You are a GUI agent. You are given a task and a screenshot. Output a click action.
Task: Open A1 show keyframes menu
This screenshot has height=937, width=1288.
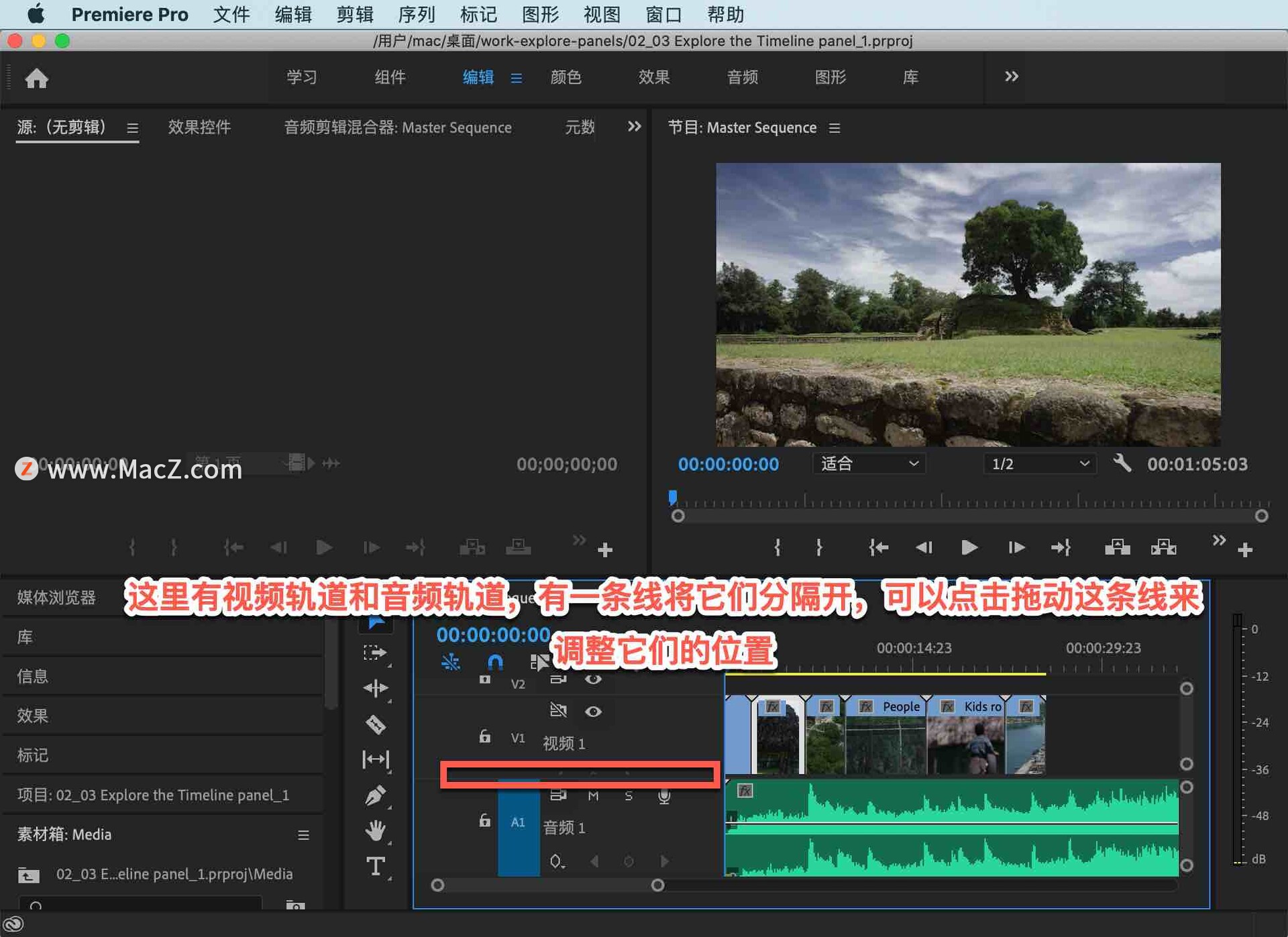point(557,861)
